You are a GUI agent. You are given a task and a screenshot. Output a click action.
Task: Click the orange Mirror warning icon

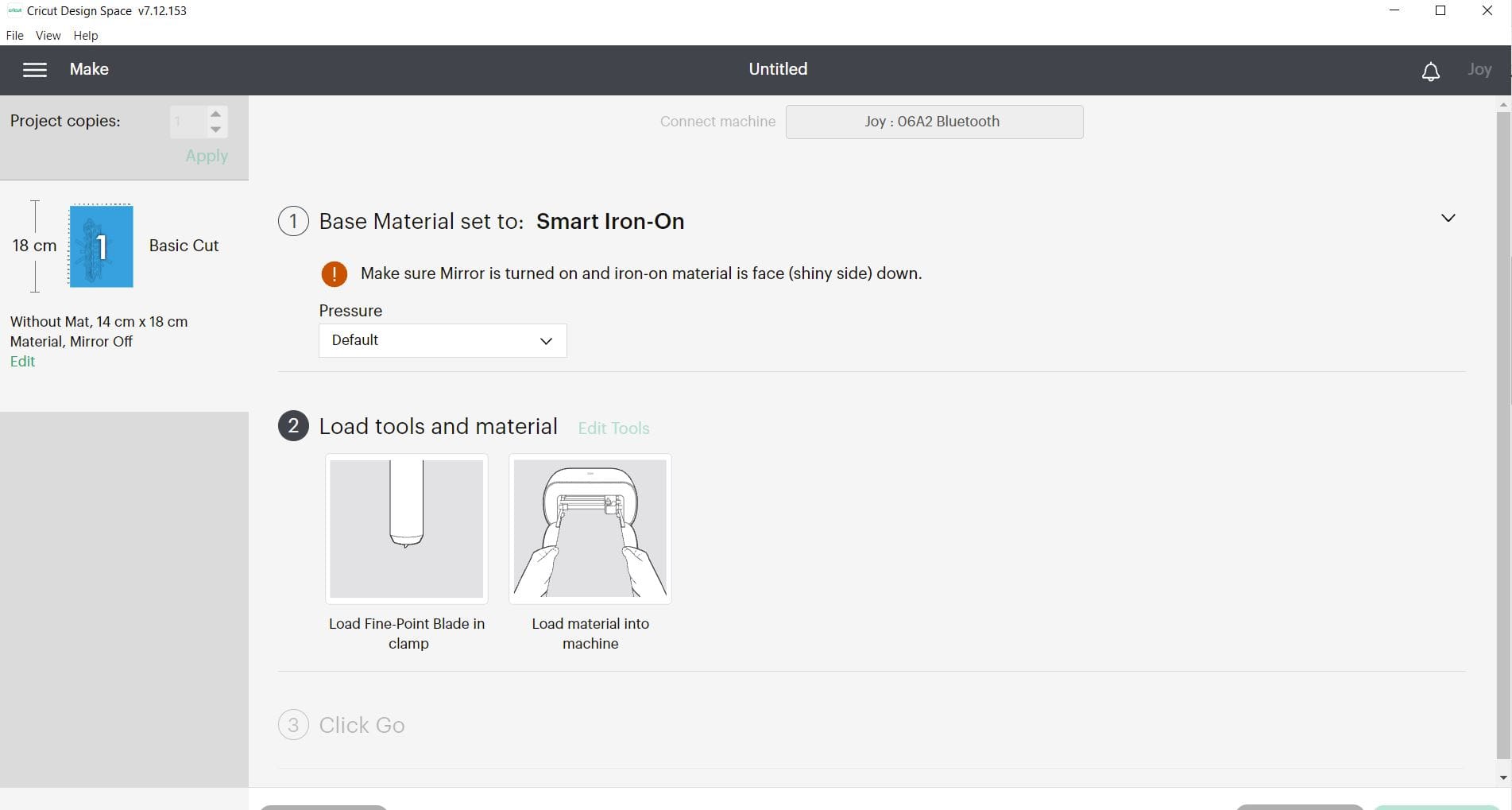click(x=334, y=274)
